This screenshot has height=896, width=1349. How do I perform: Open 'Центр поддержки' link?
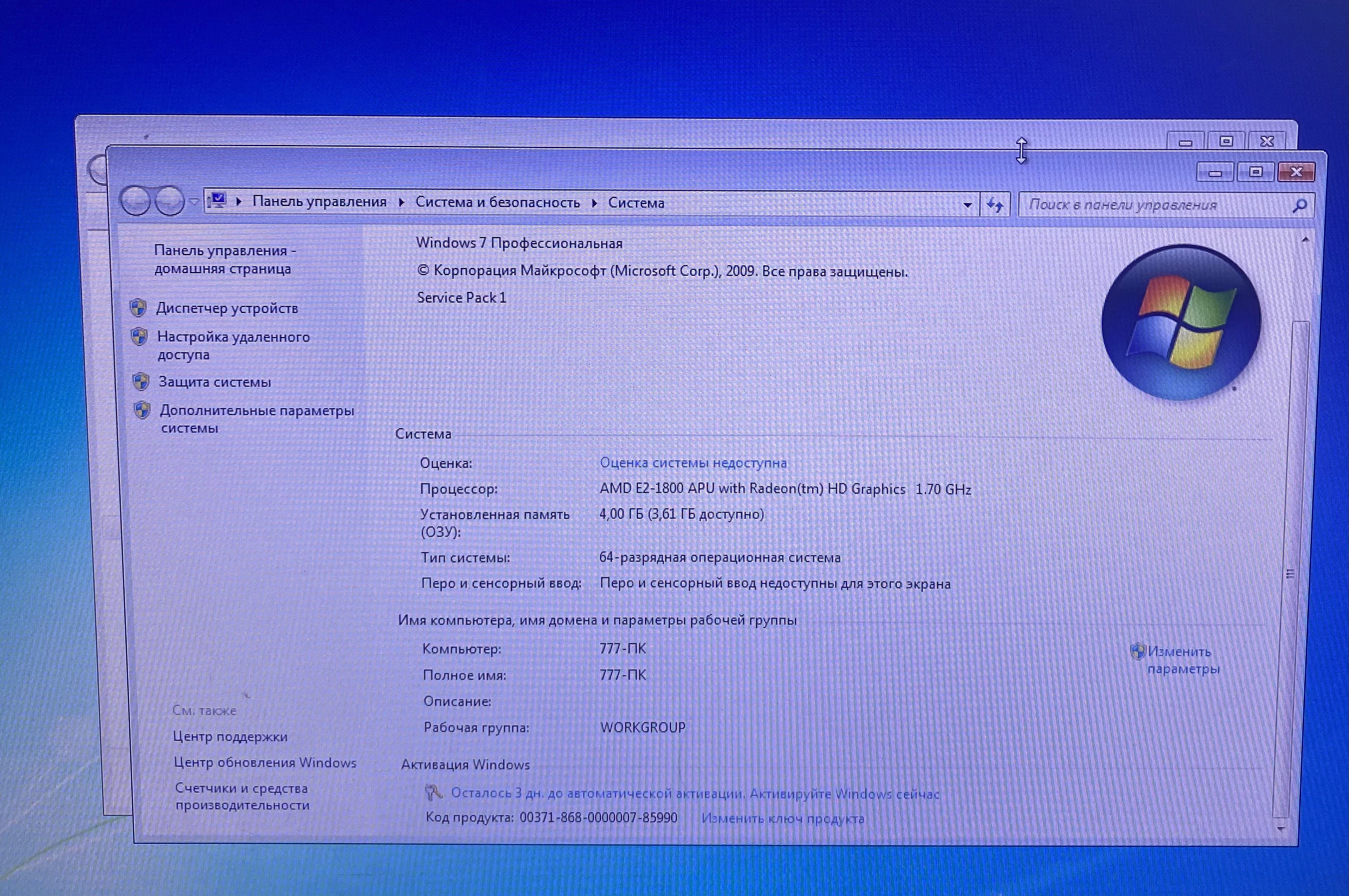point(230,737)
